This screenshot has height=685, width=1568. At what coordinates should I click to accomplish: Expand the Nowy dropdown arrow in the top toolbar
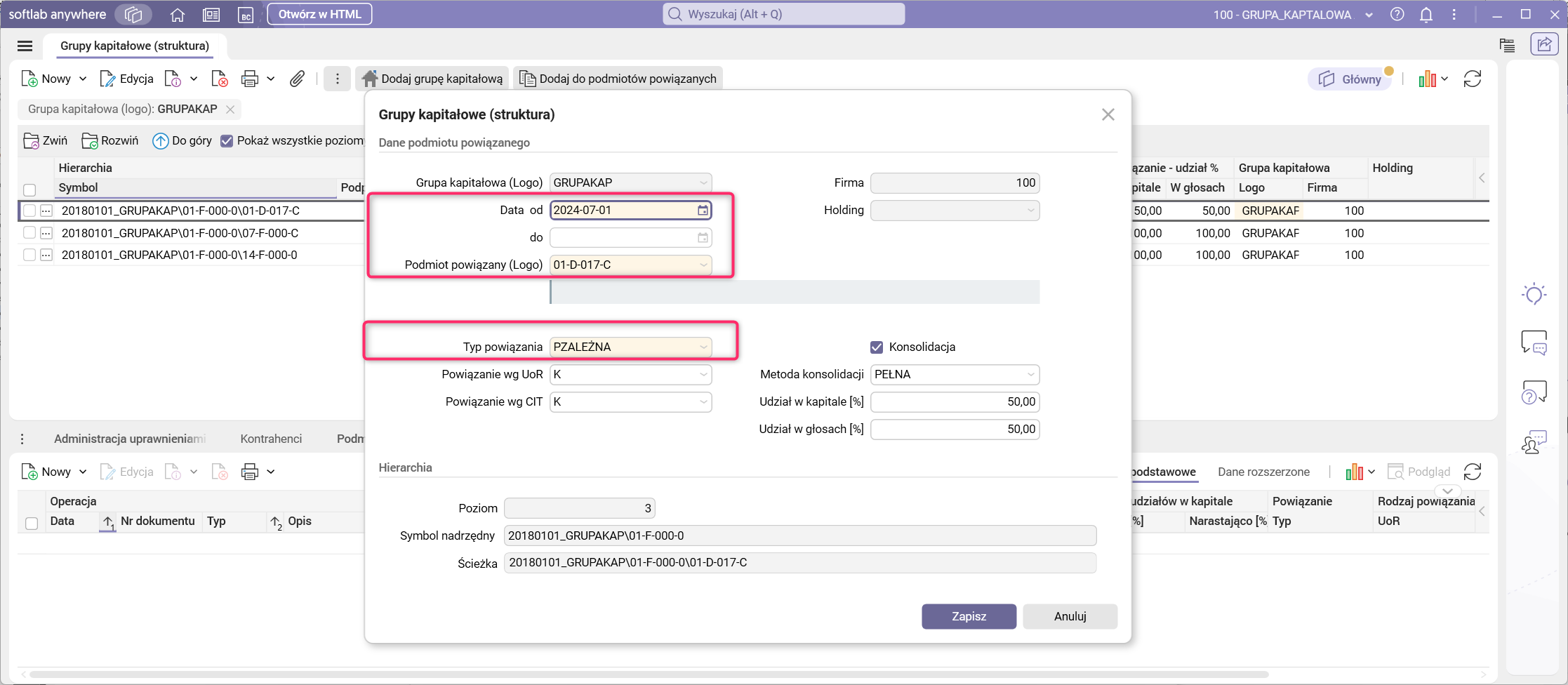pos(83,79)
